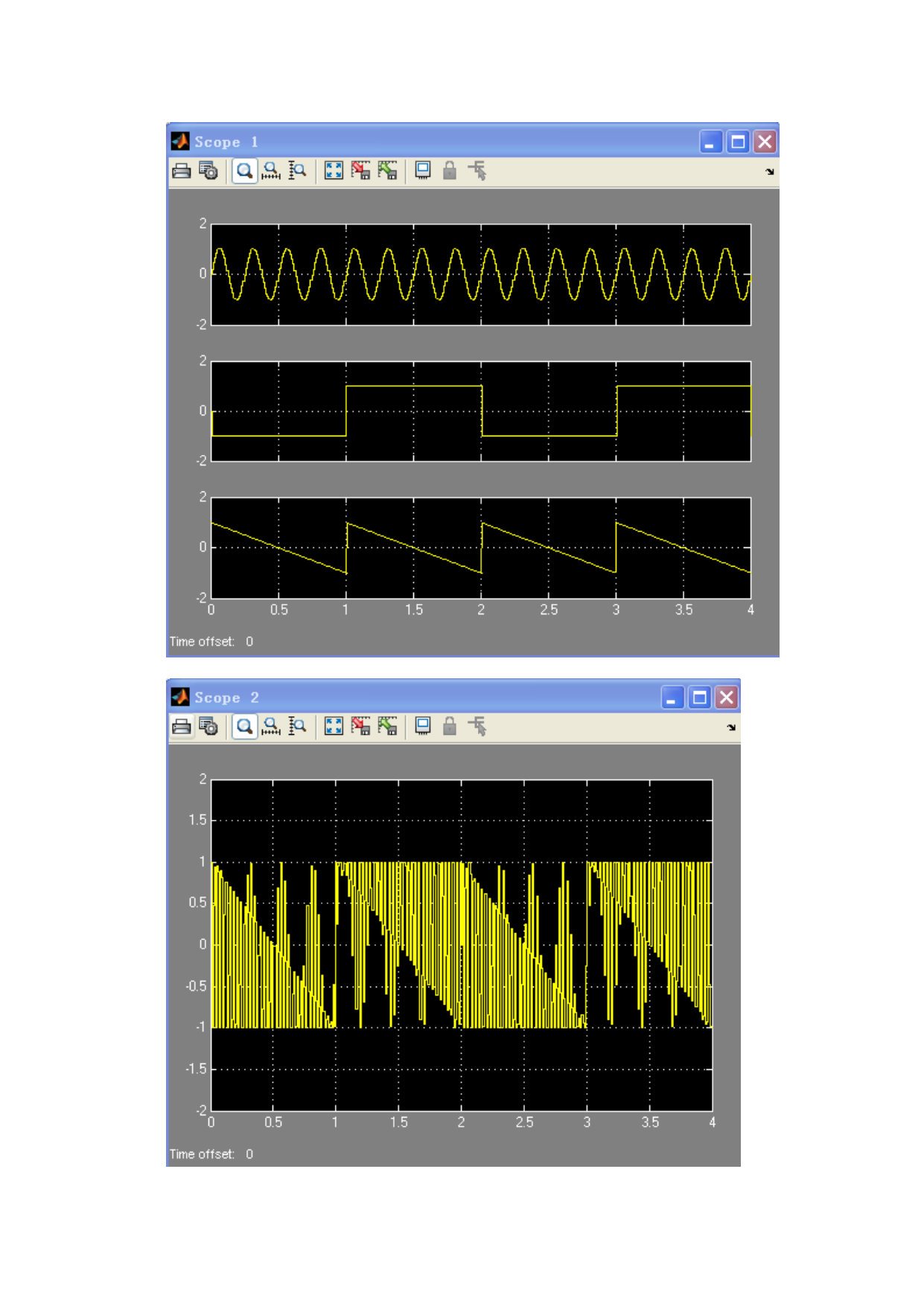Maximize the Scope 2 window
Viewport: 924px width, 1306px height.
tap(699, 698)
